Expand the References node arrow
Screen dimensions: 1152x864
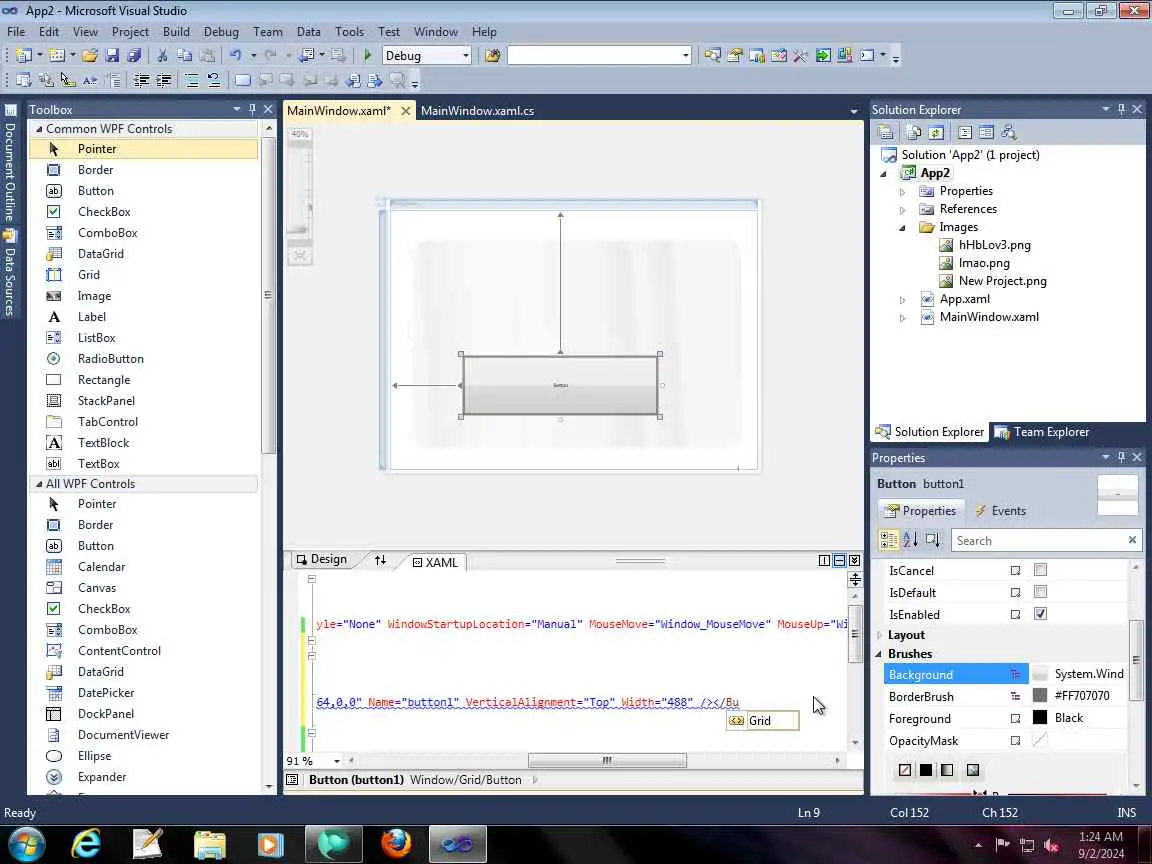coord(903,209)
